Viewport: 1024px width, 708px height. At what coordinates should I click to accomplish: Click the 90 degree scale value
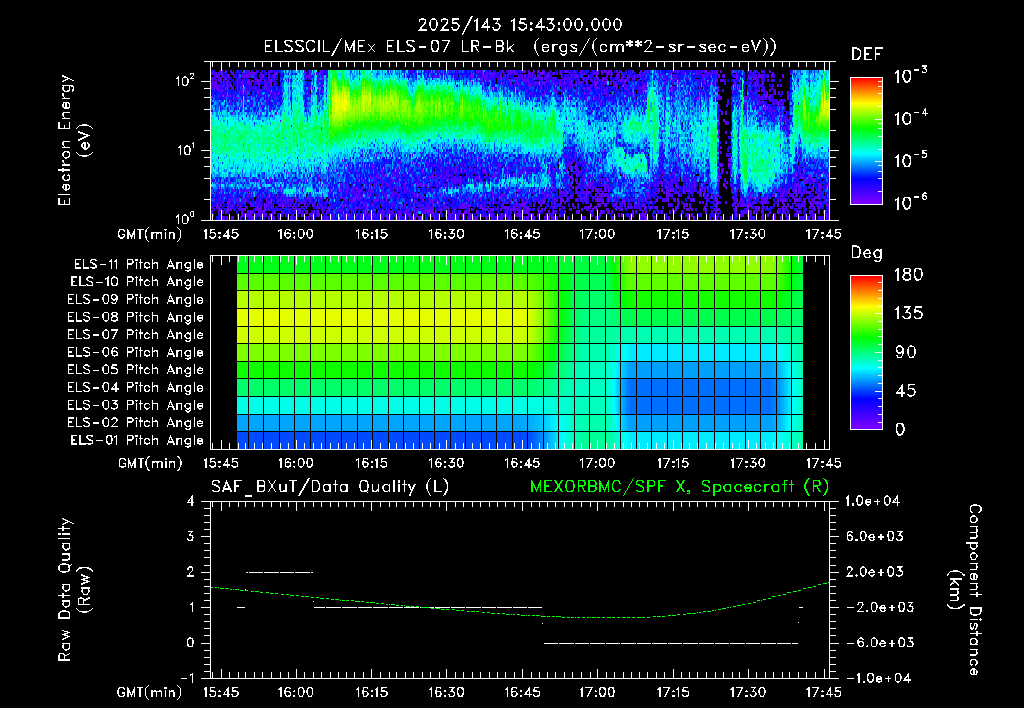click(x=906, y=352)
